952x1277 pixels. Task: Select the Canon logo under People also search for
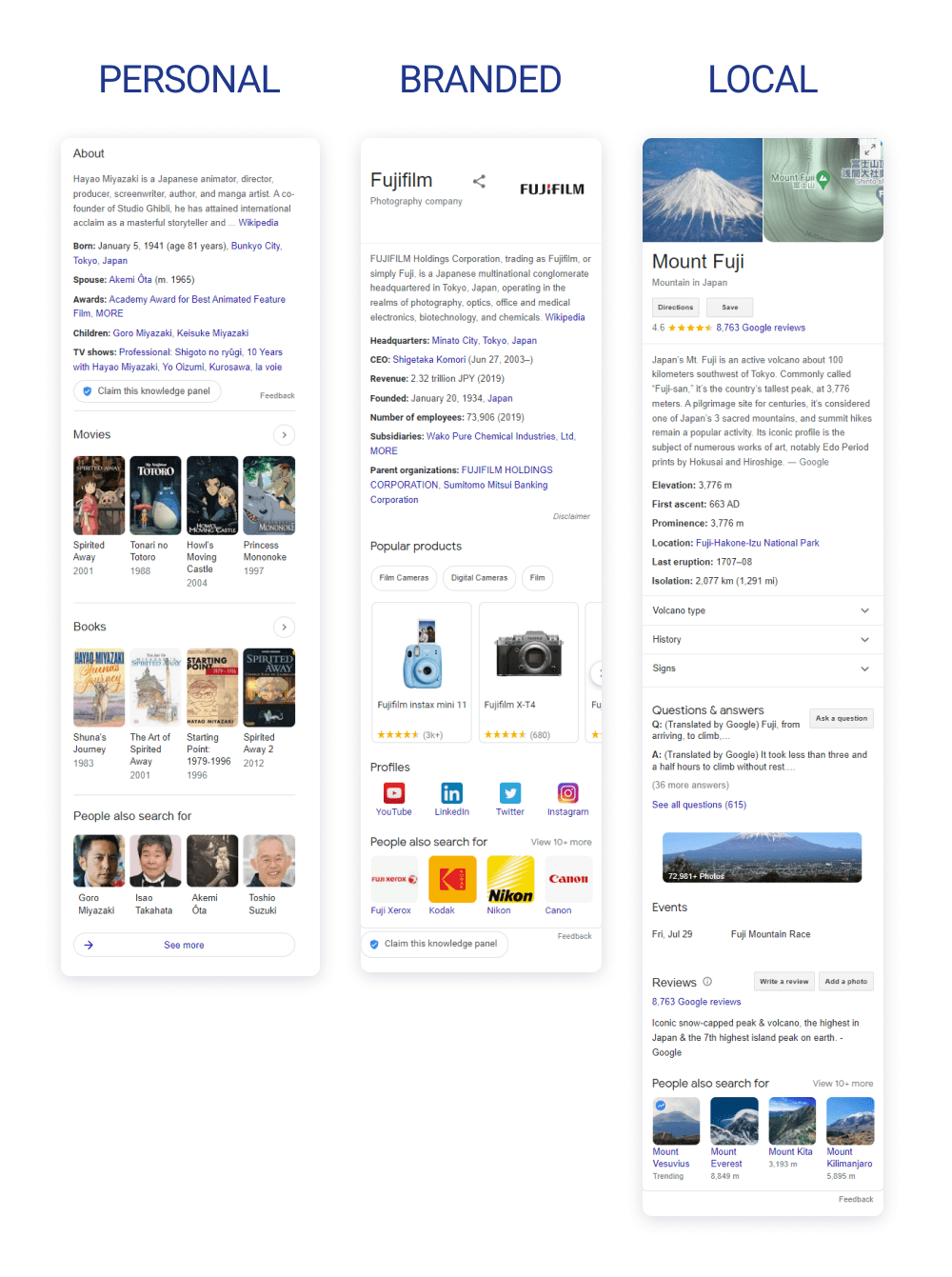coord(567,881)
